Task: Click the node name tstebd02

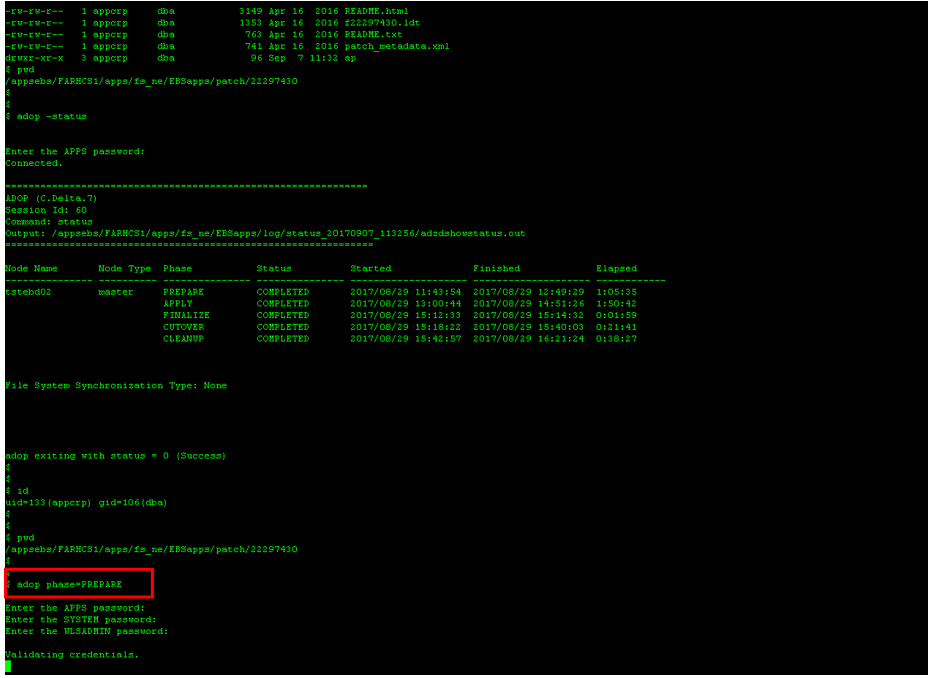Action: pos(28,292)
